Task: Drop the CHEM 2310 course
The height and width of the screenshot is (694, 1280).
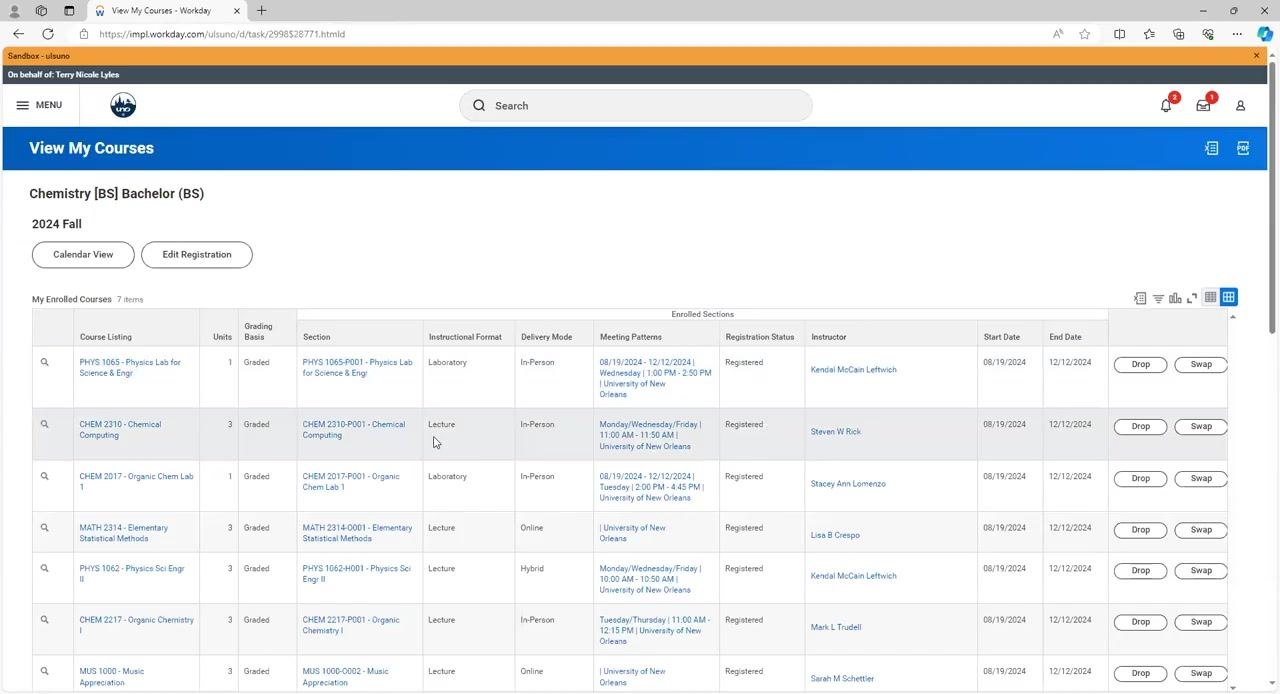Action: tap(1141, 426)
